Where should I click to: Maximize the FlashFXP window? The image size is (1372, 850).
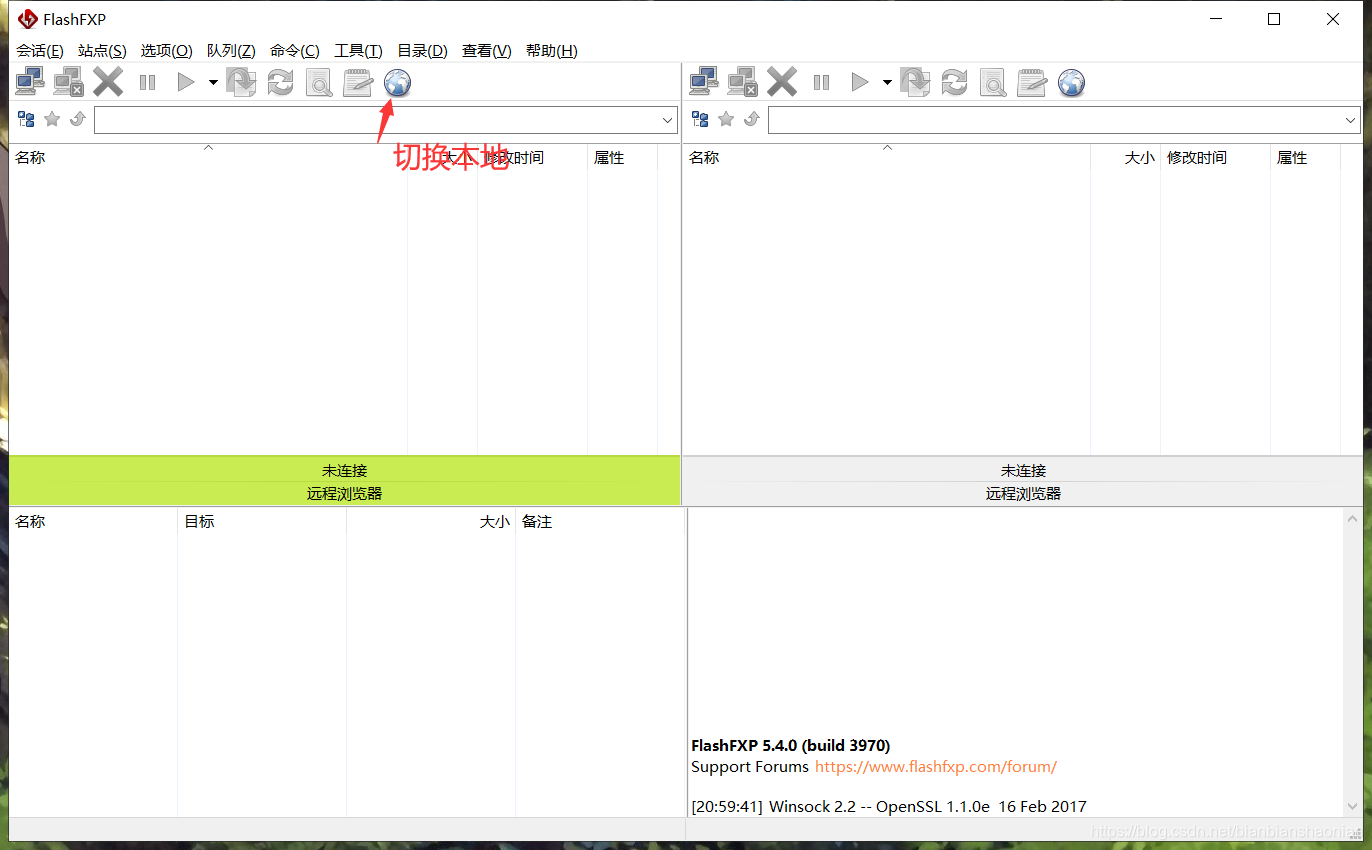[x=1273, y=19]
